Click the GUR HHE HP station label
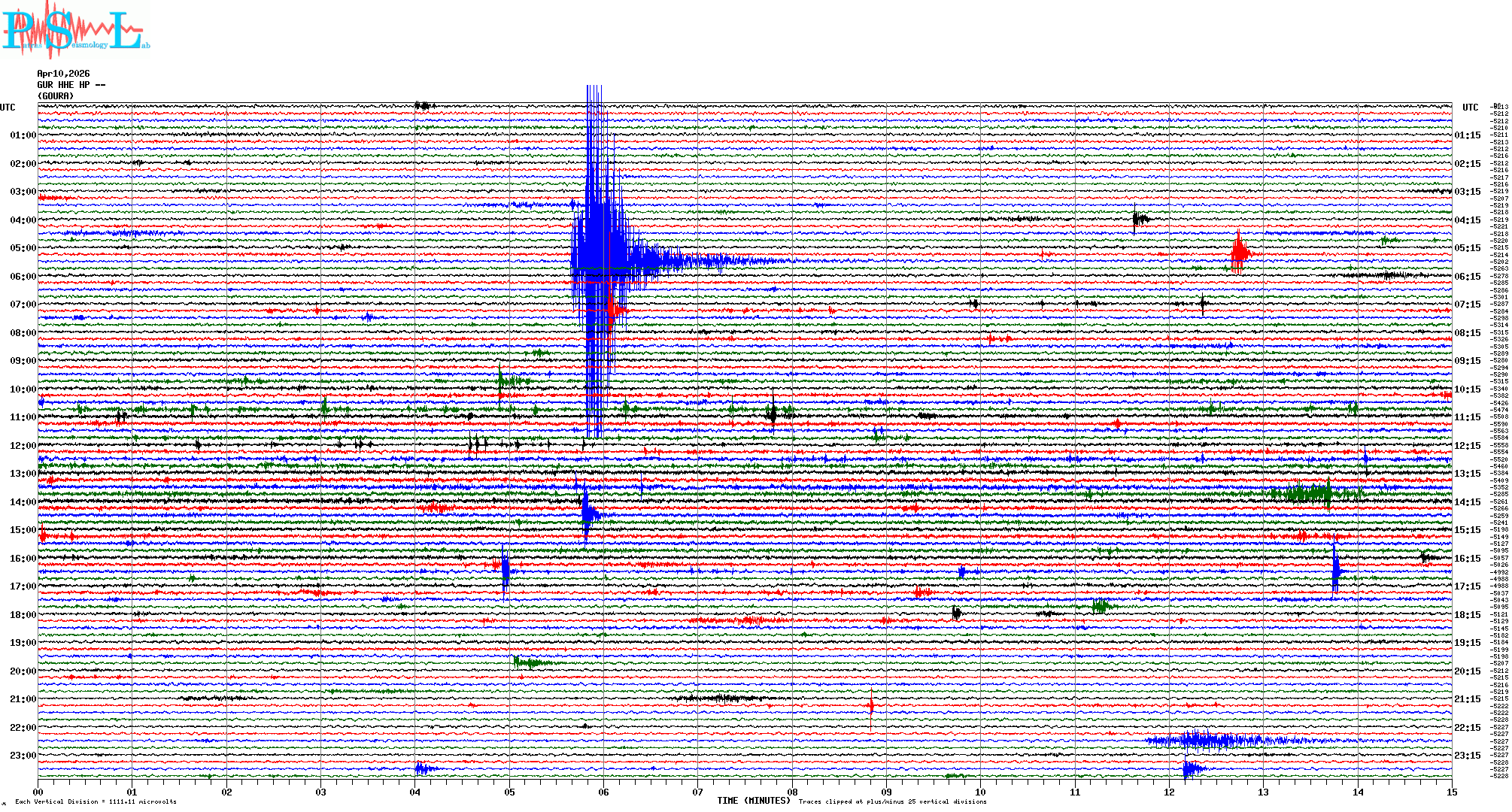This screenshot has height=812, width=1512. pos(71,85)
